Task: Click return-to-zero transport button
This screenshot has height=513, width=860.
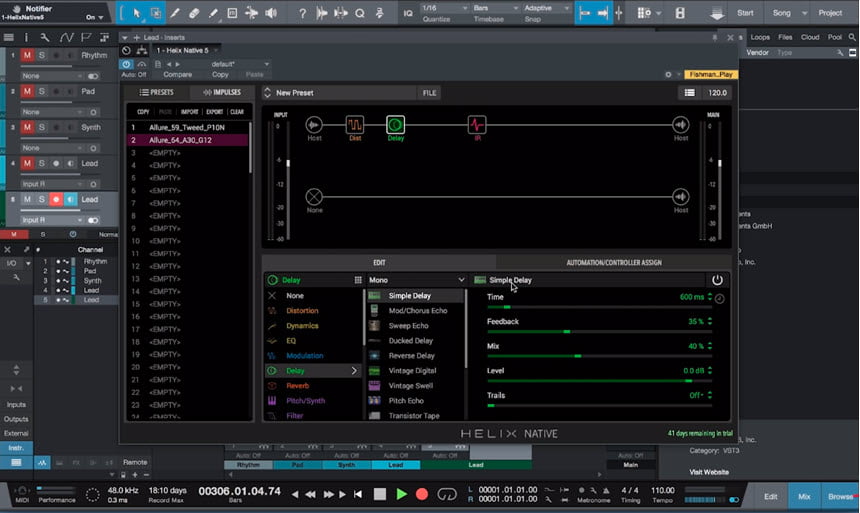Action: 358,494
